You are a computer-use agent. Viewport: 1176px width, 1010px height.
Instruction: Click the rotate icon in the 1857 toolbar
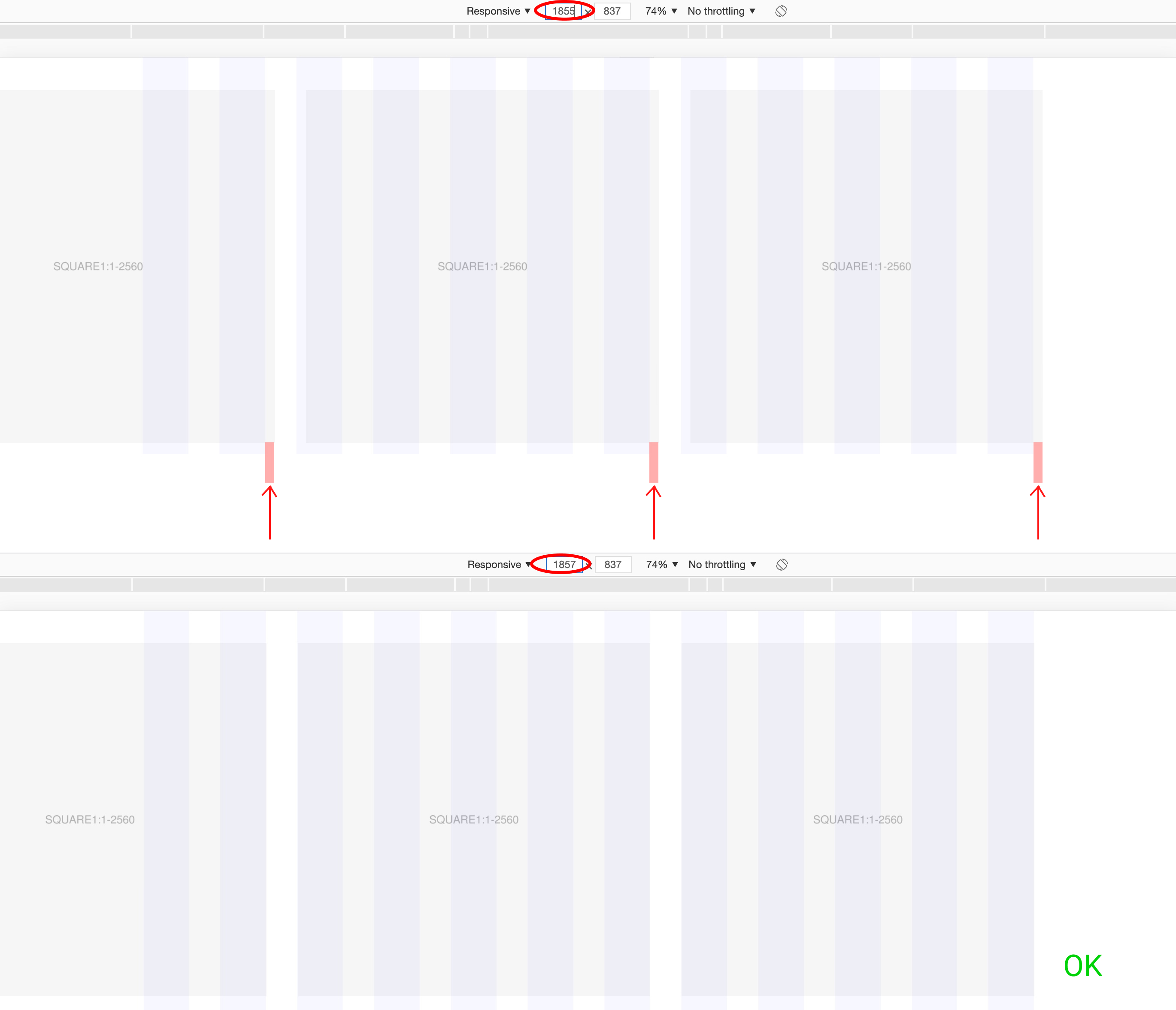tap(782, 565)
